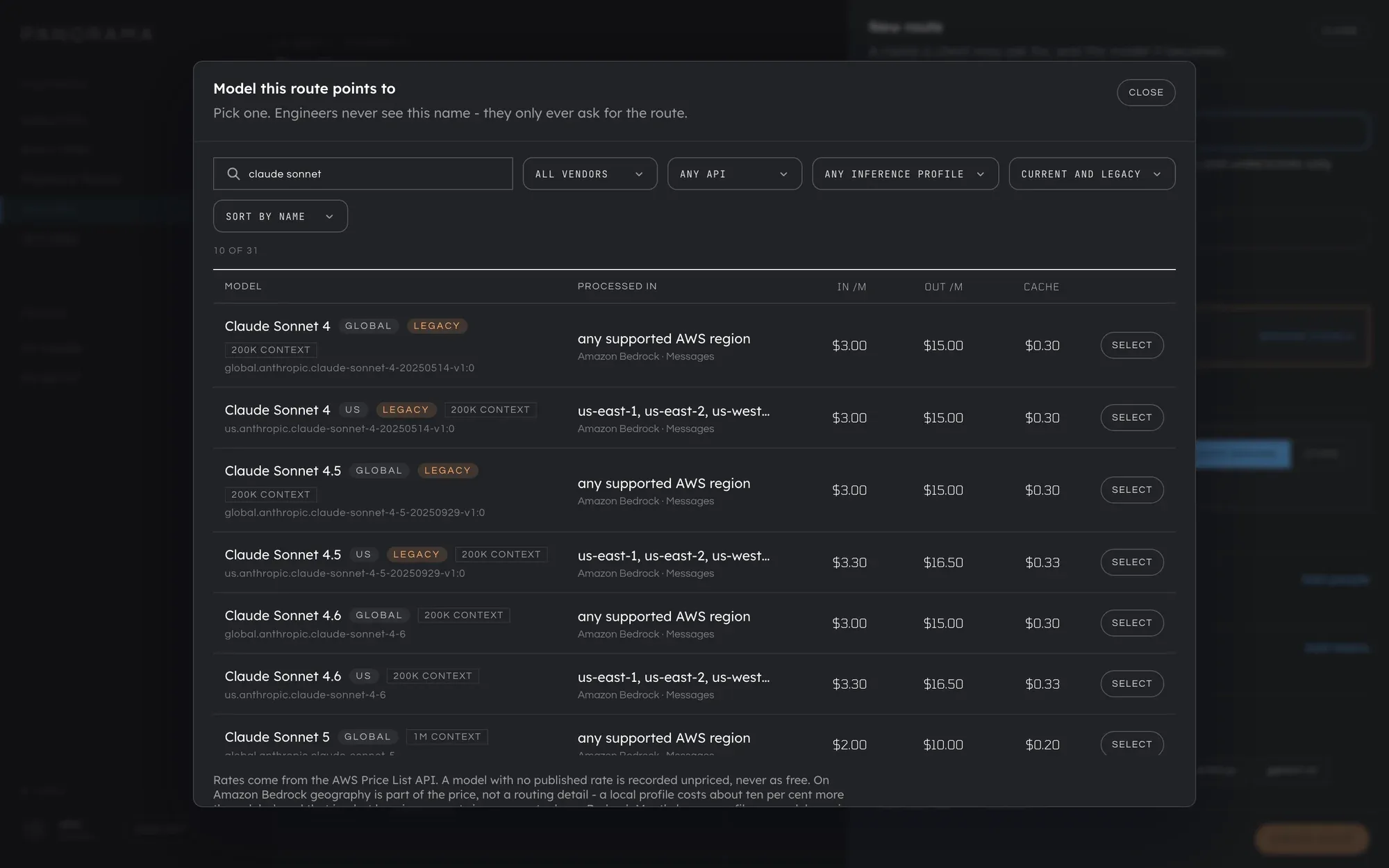Image resolution: width=1389 pixels, height=868 pixels.
Task: Click the OUT /M column header
Action: [x=943, y=287]
